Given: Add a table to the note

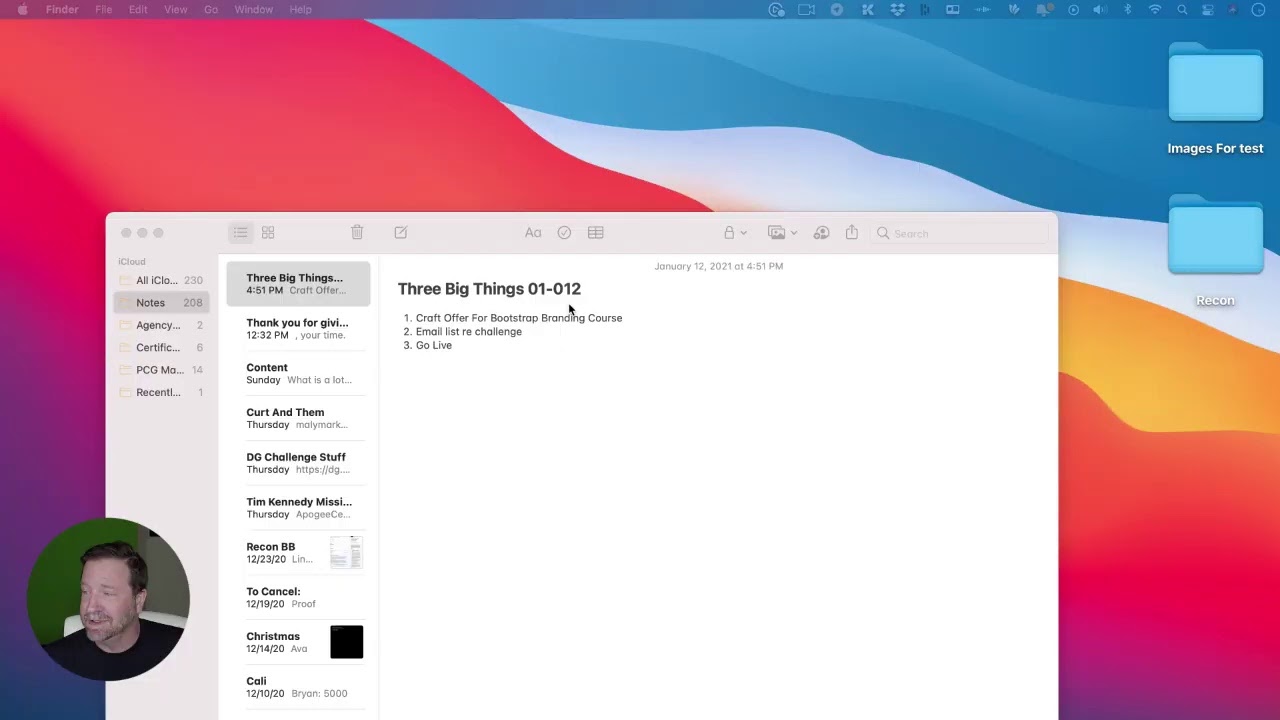Looking at the screenshot, I should coord(596,233).
